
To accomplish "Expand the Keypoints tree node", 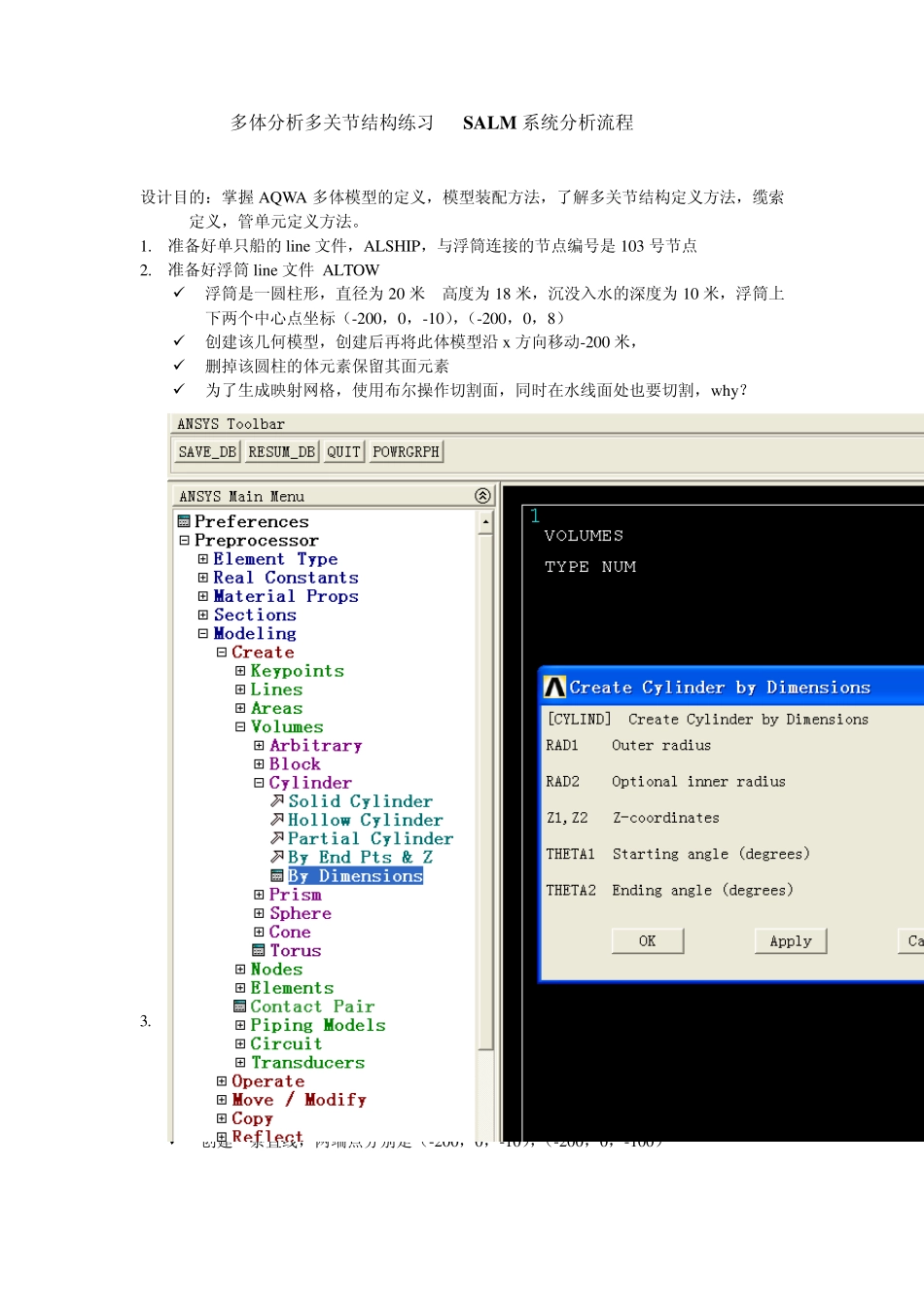I will (x=240, y=671).
